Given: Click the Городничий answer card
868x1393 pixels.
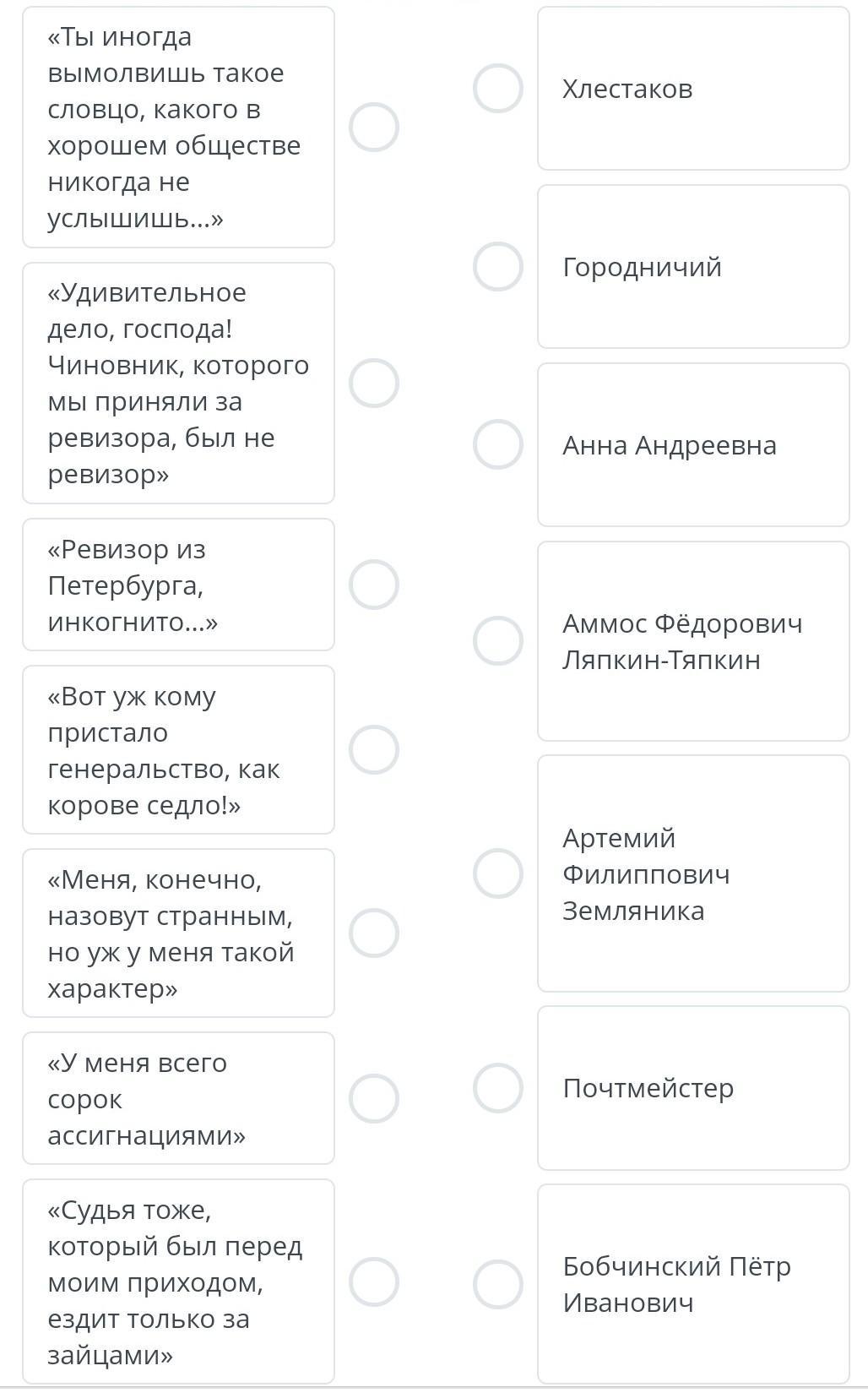Looking at the screenshot, I should click(693, 267).
